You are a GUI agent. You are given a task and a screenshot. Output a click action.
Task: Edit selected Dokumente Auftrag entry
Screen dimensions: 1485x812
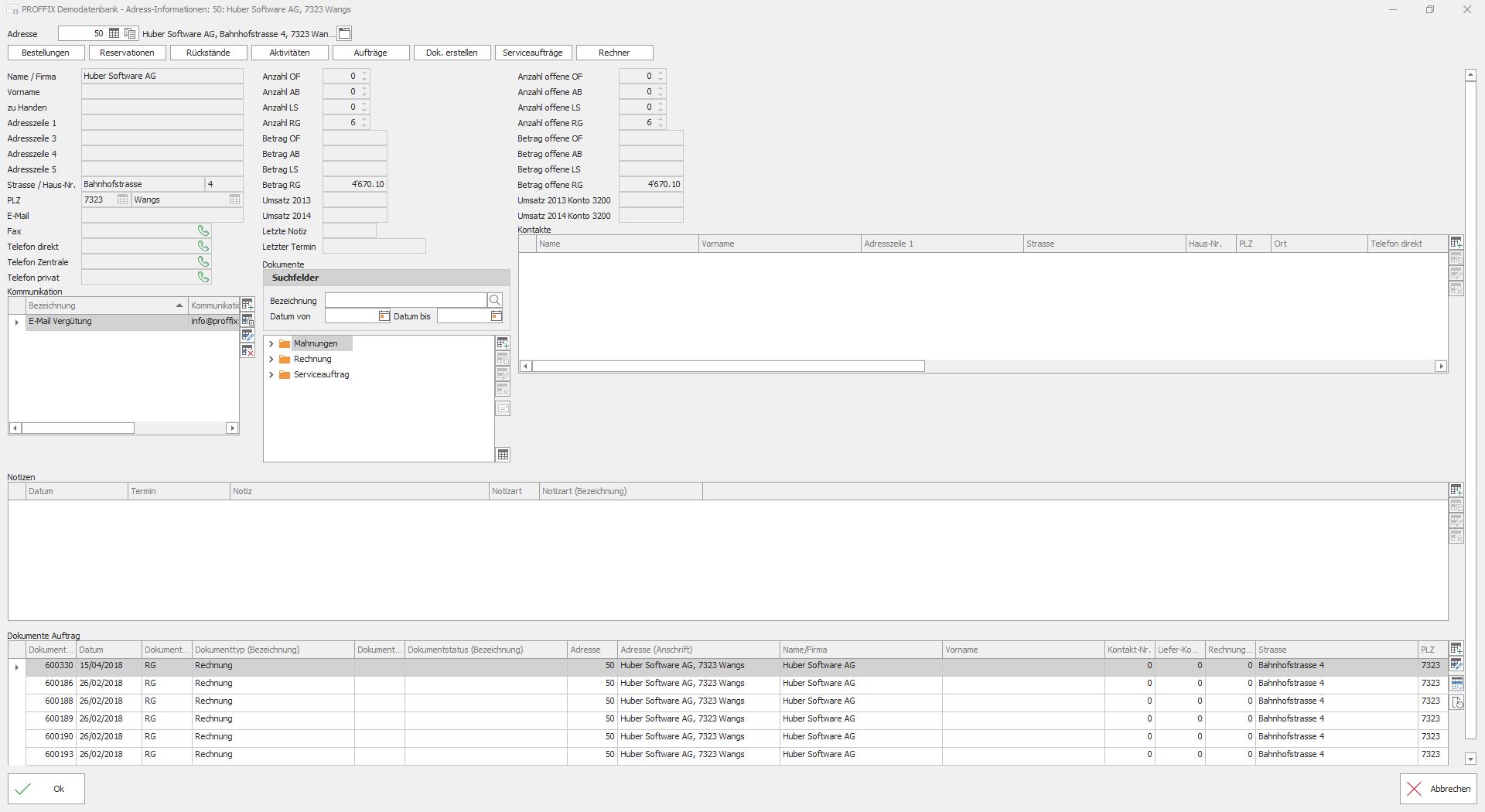click(1456, 664)
